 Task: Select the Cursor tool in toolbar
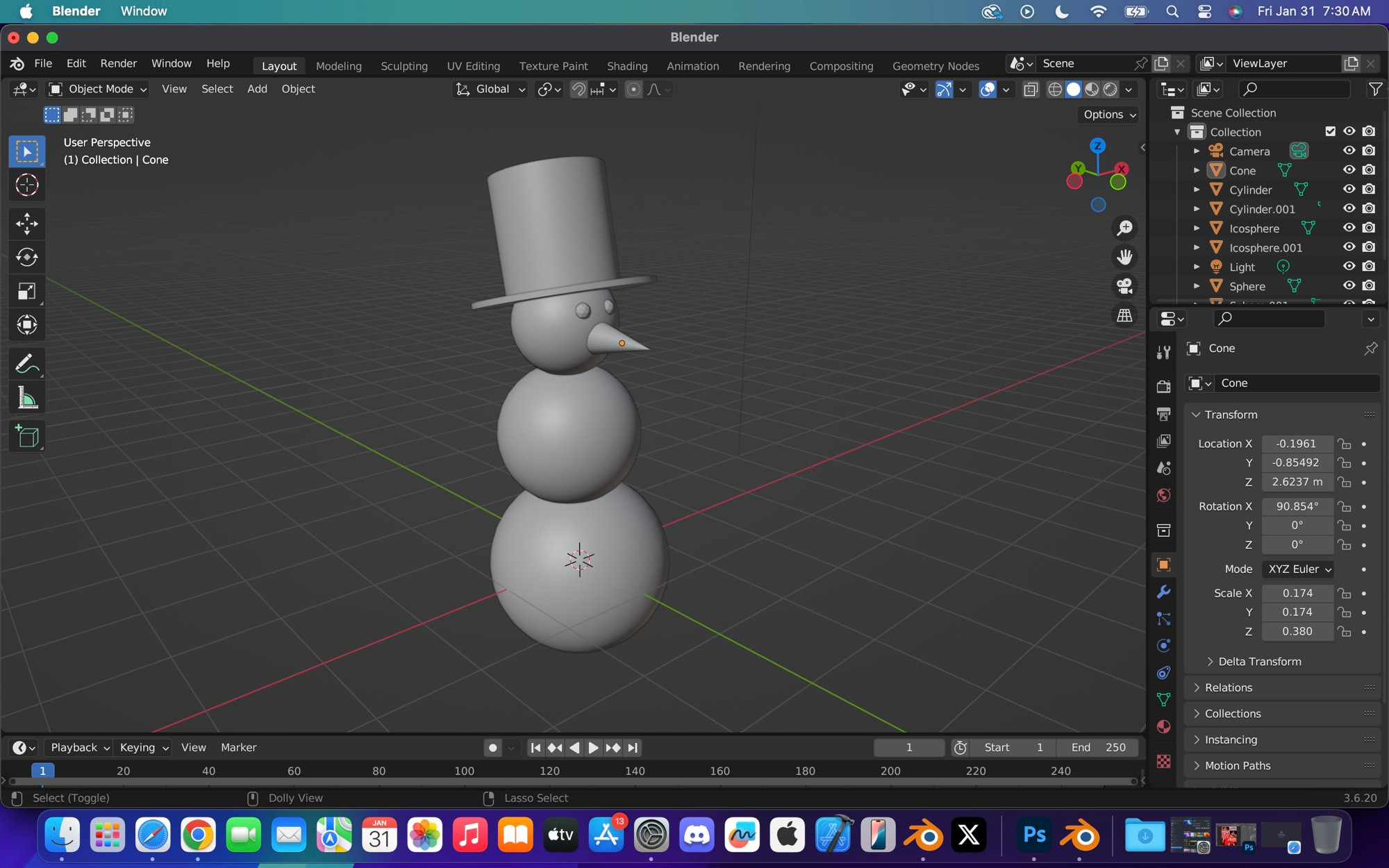[x=27, y=185]
